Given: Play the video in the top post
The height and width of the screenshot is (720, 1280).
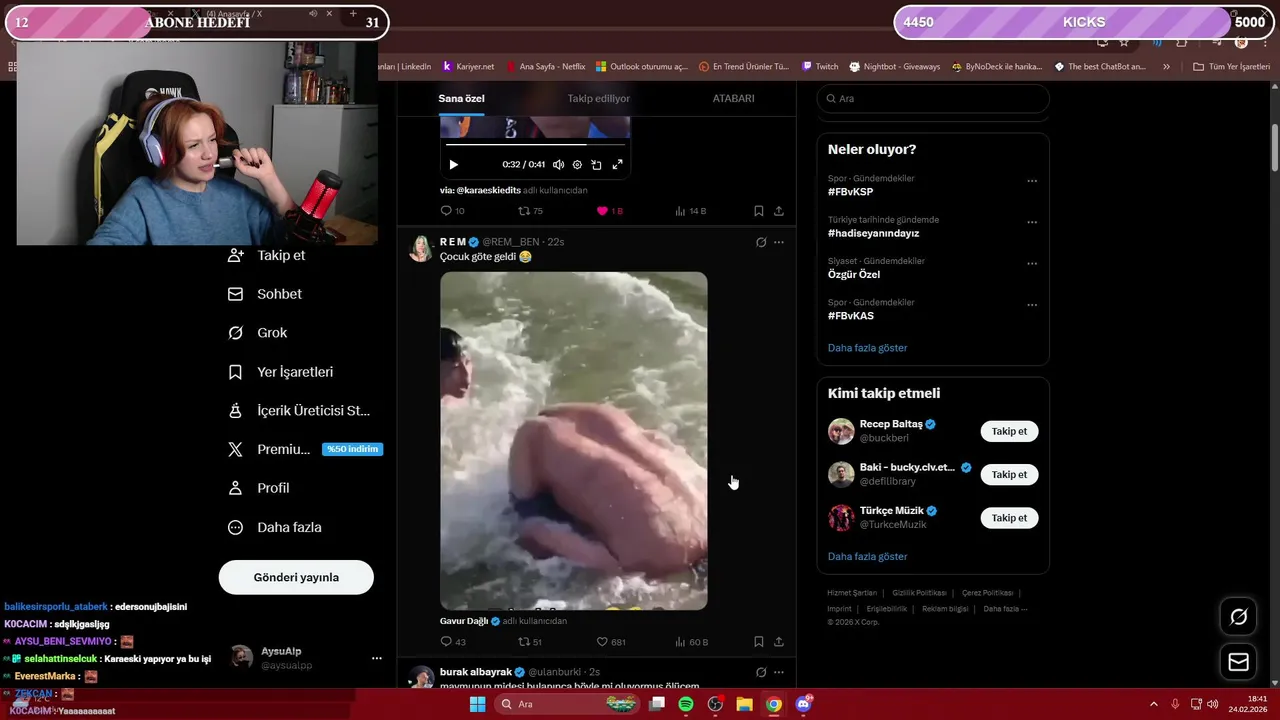Looking at the screenshot, I should click(453, 165).
